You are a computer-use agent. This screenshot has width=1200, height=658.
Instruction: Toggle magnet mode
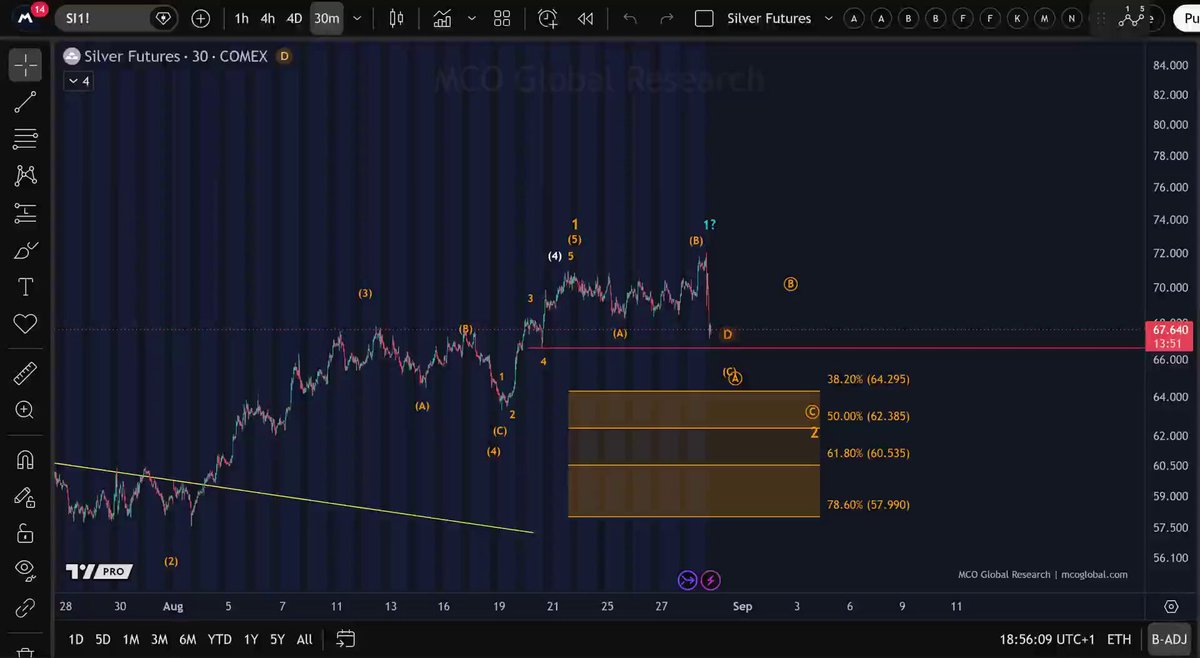coord(25,460)
